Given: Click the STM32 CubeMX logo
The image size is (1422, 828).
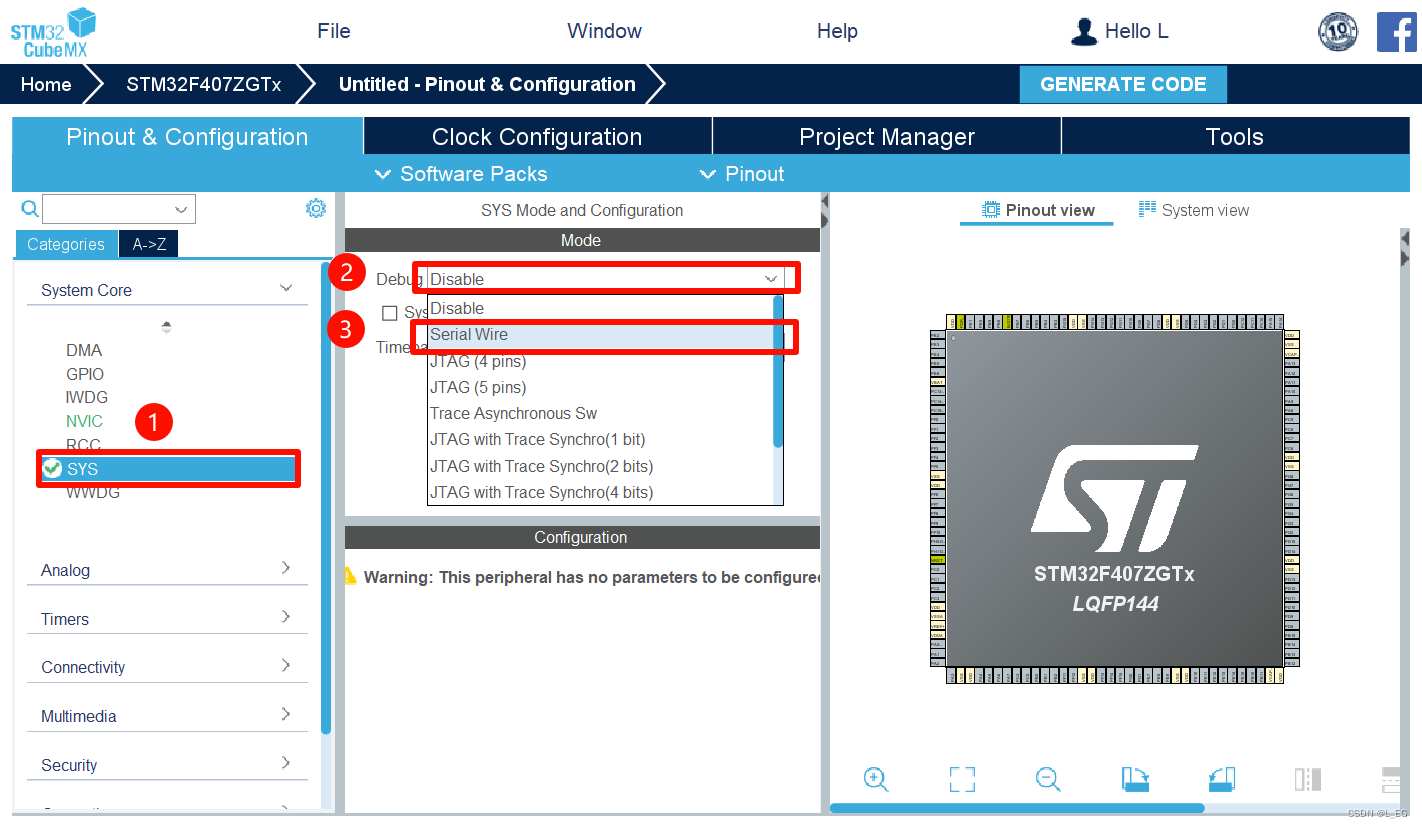Looking at the screenshot, I should 54,32.
